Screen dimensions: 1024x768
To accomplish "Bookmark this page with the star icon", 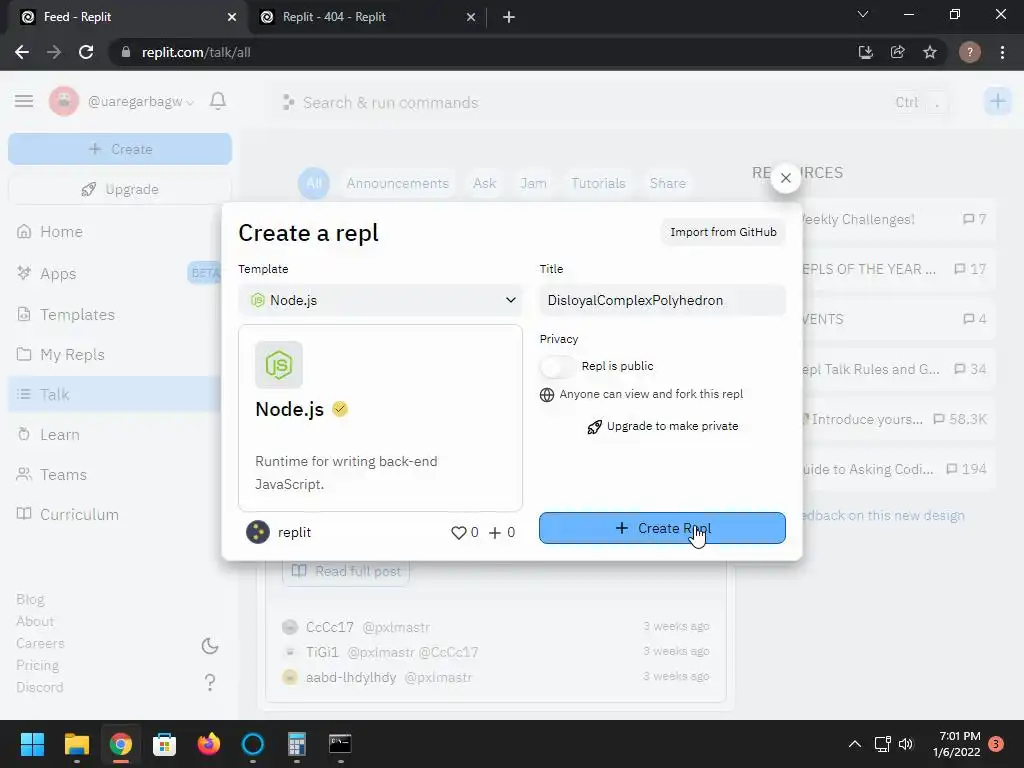I will click(930, 52).
